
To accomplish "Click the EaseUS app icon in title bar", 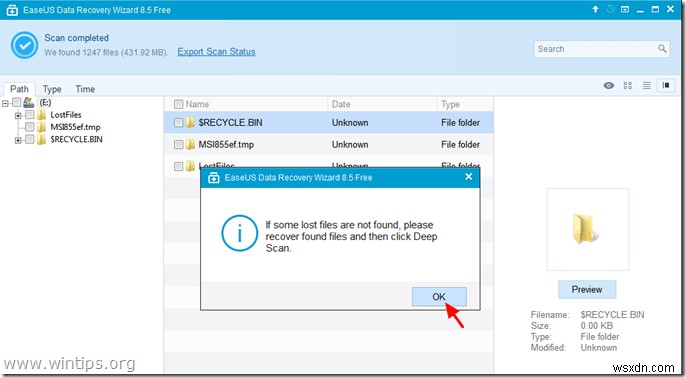I will click(12, 10).
